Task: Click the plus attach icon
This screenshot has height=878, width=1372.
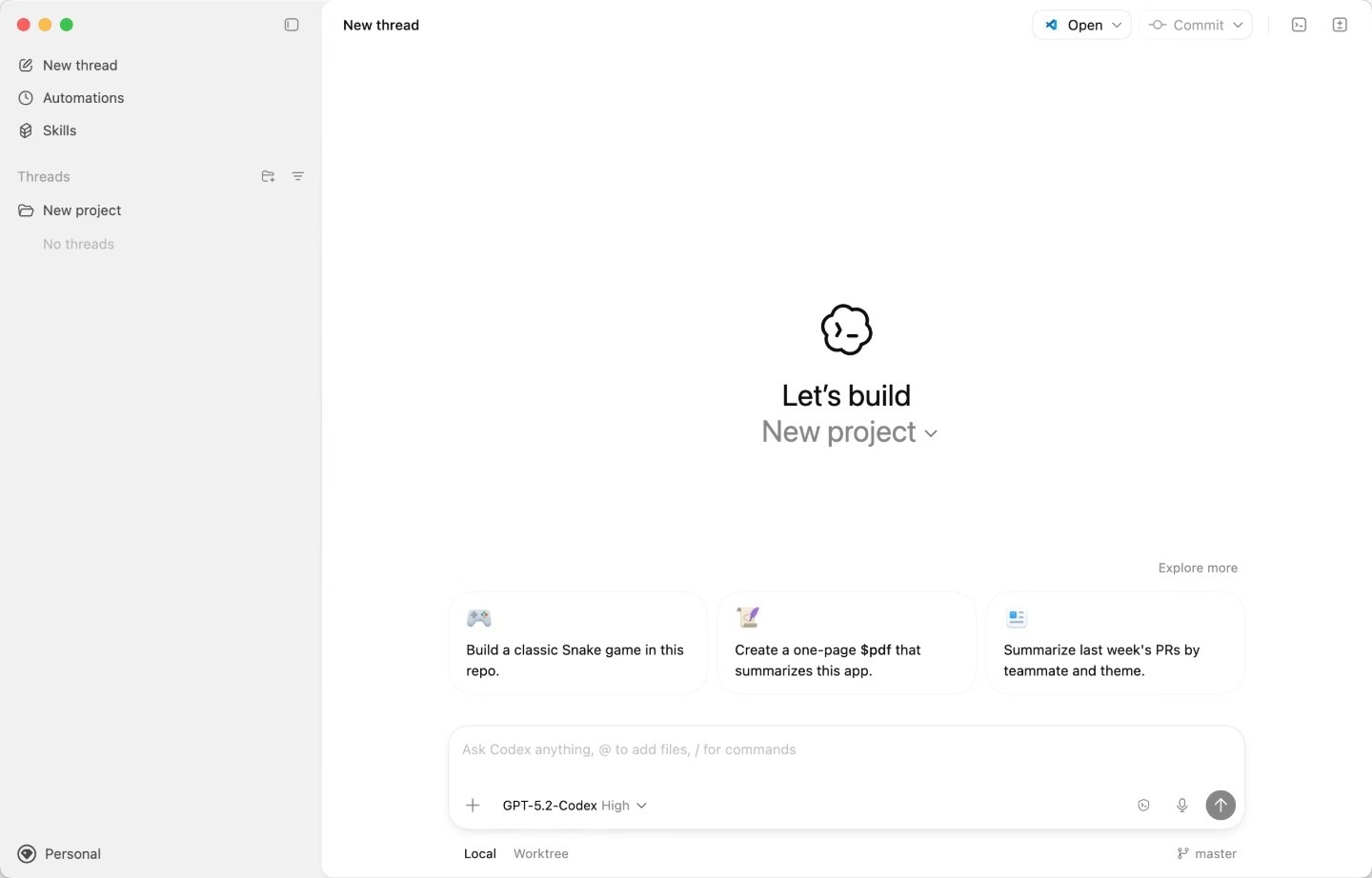Action: [473, 806]
